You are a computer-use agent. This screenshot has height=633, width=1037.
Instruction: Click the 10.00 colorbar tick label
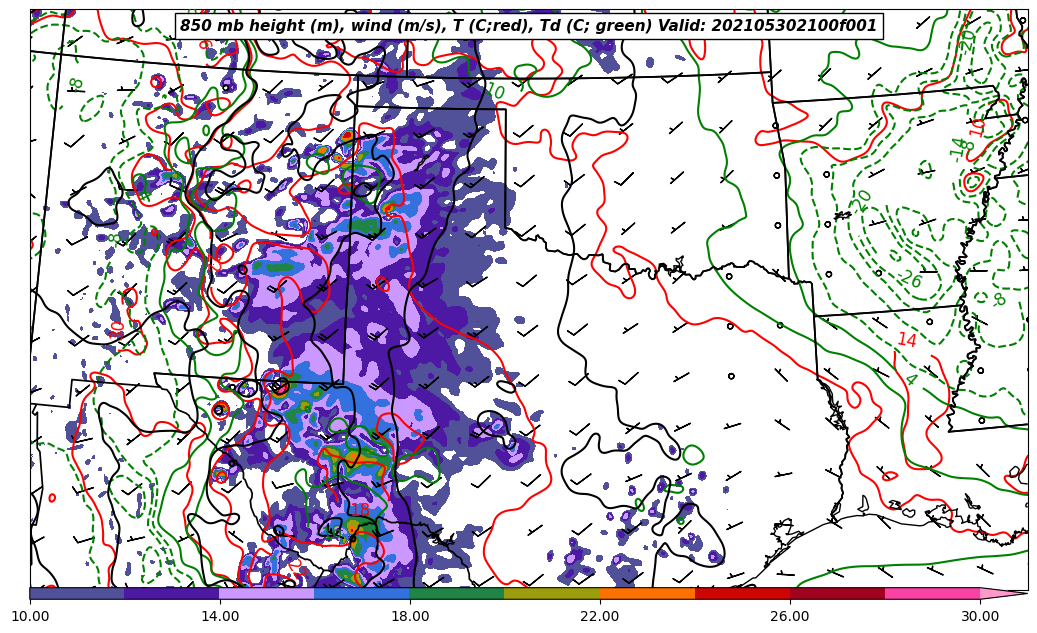coord(30,616)
